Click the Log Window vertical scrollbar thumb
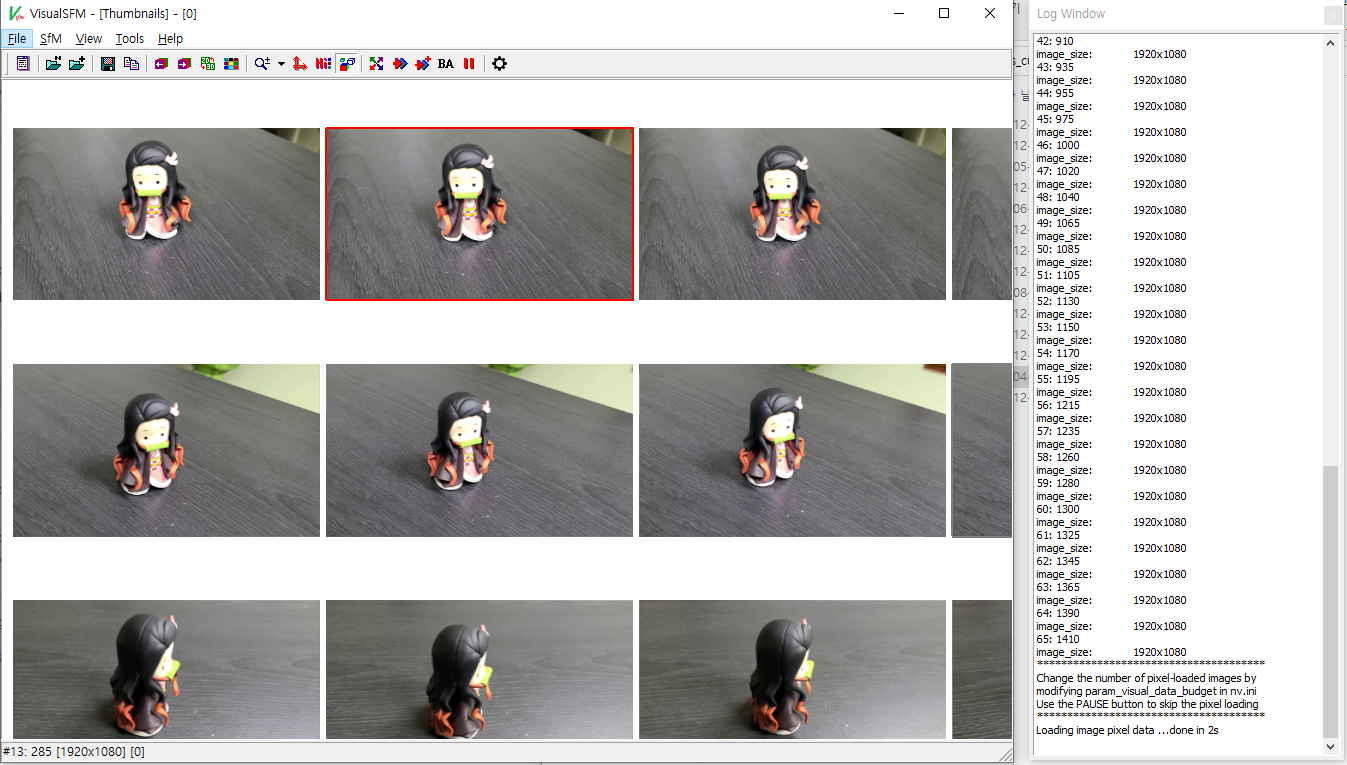The image size is (1347, 765). coord(1330,601)
